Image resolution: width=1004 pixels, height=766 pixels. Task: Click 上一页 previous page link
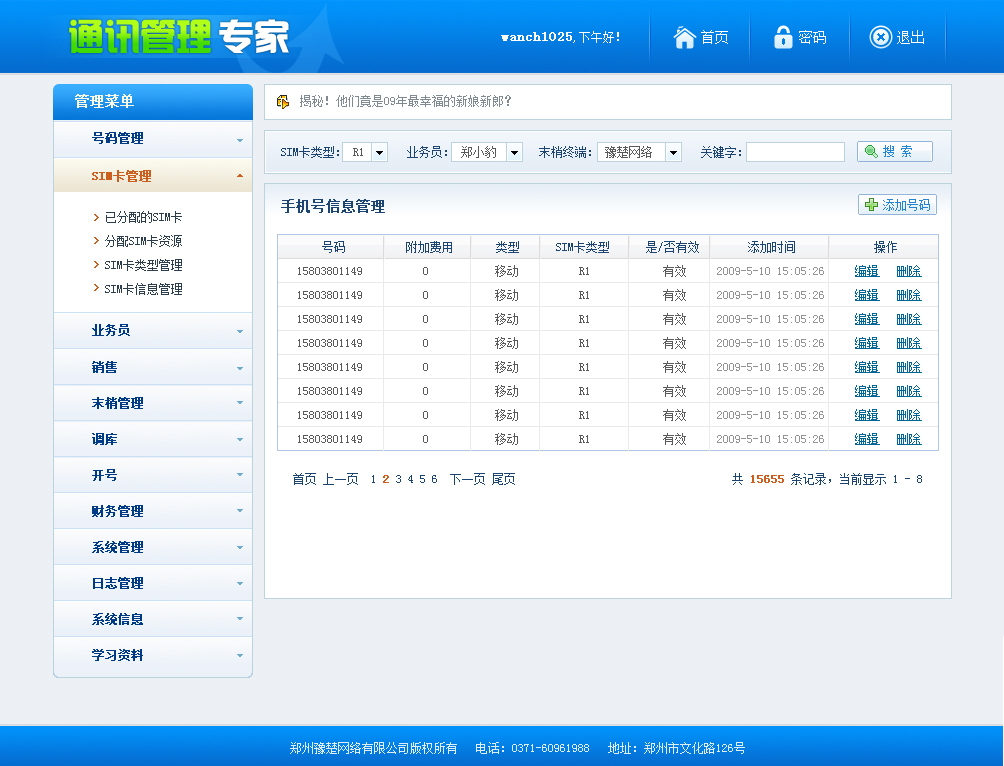(x=340, y=479)
